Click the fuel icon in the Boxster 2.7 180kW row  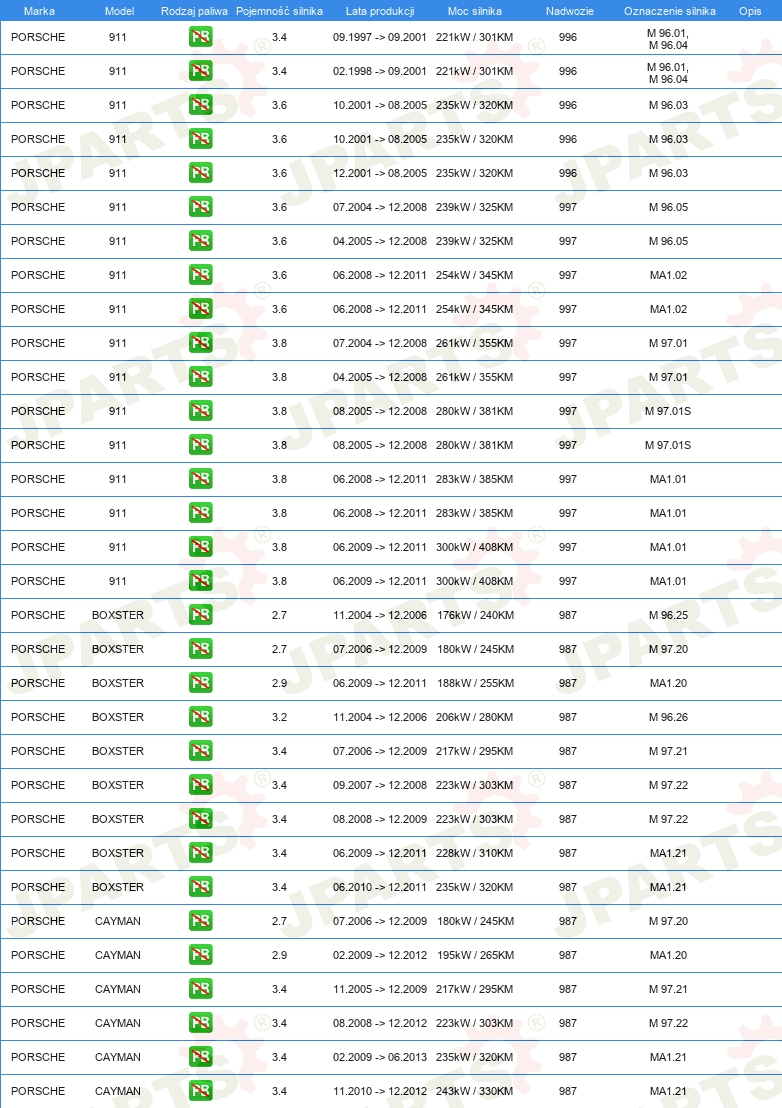point(201,649)
